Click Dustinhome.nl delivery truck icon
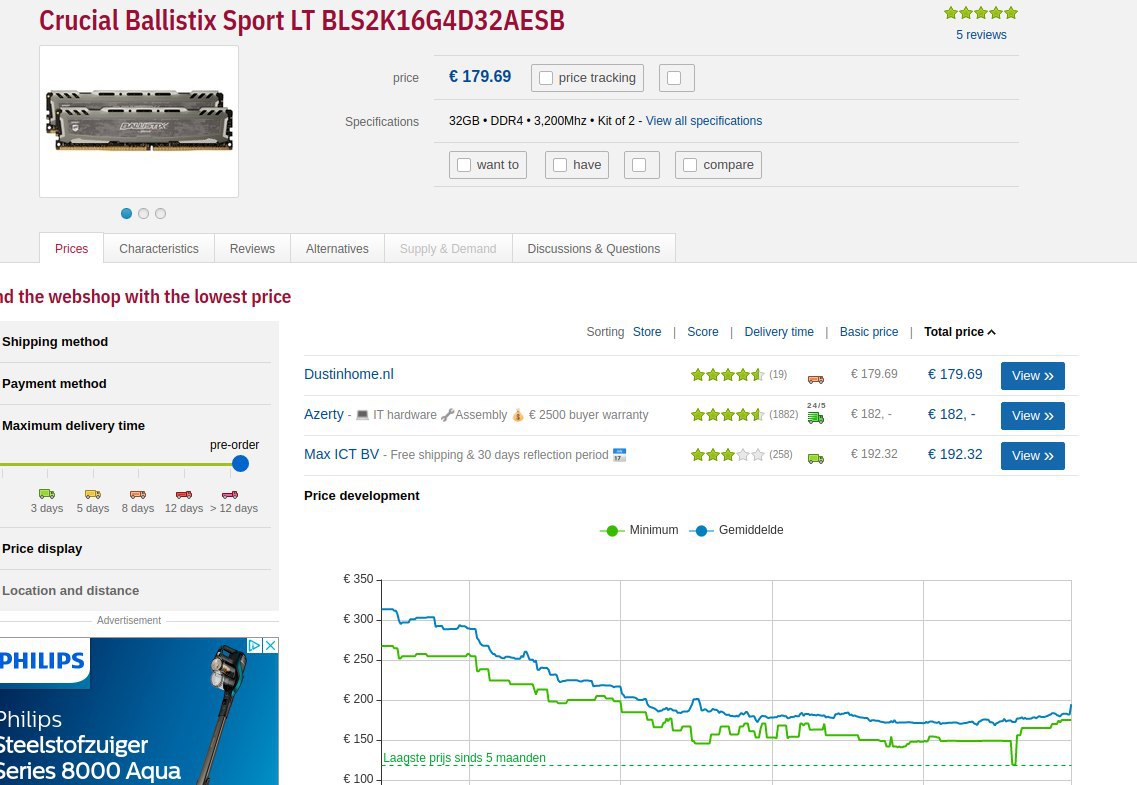This screenshot has width=1137, height=785. click(x=816, y=379)
